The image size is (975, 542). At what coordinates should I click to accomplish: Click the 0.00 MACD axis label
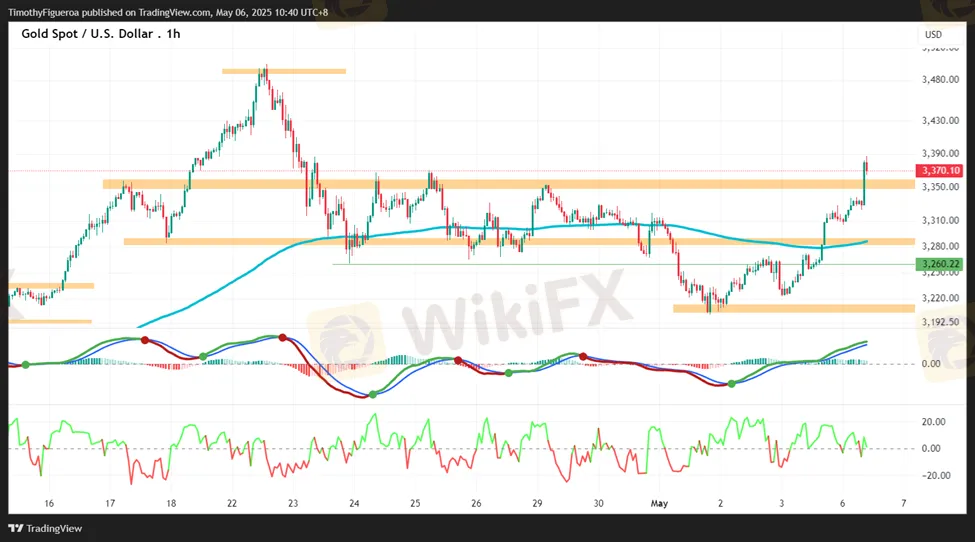coord(930,364)
